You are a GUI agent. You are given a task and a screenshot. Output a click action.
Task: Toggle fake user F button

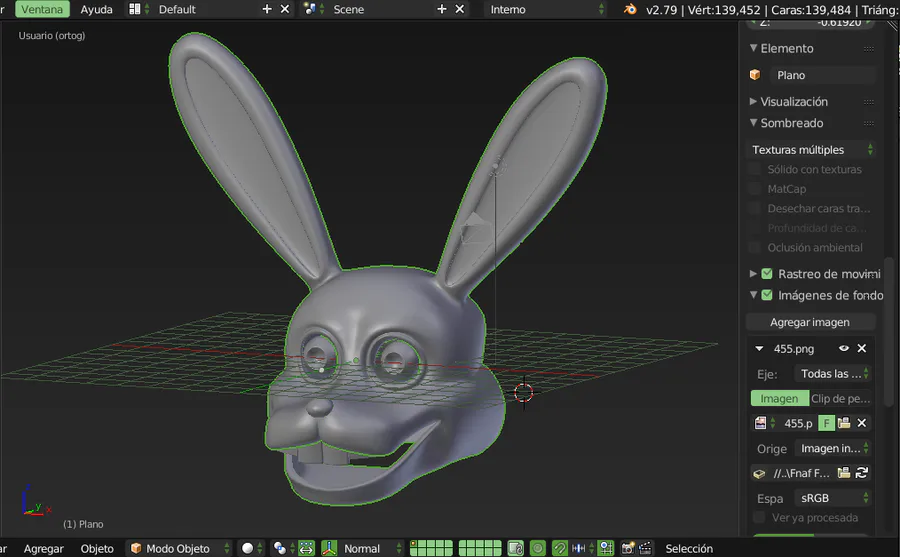[x=826, y=423]
